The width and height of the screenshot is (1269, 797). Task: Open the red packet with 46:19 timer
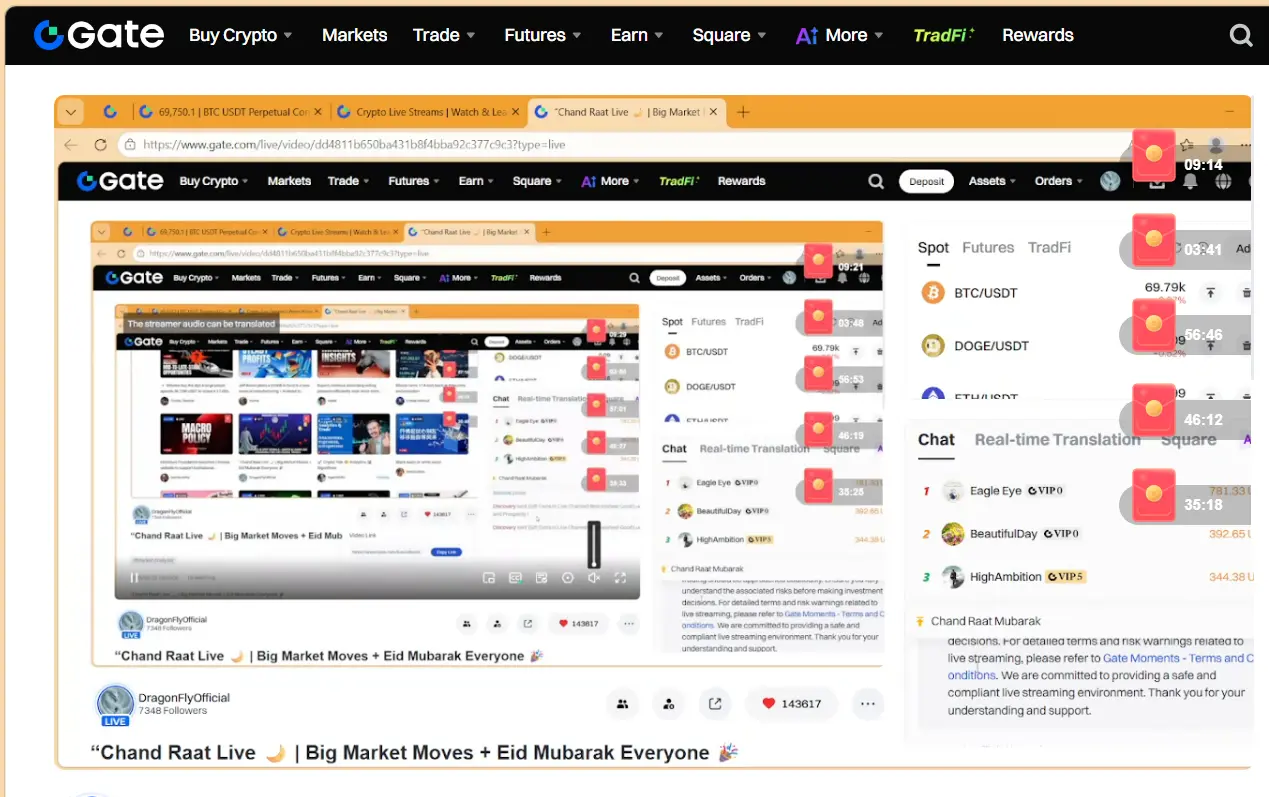pos(818,430)
